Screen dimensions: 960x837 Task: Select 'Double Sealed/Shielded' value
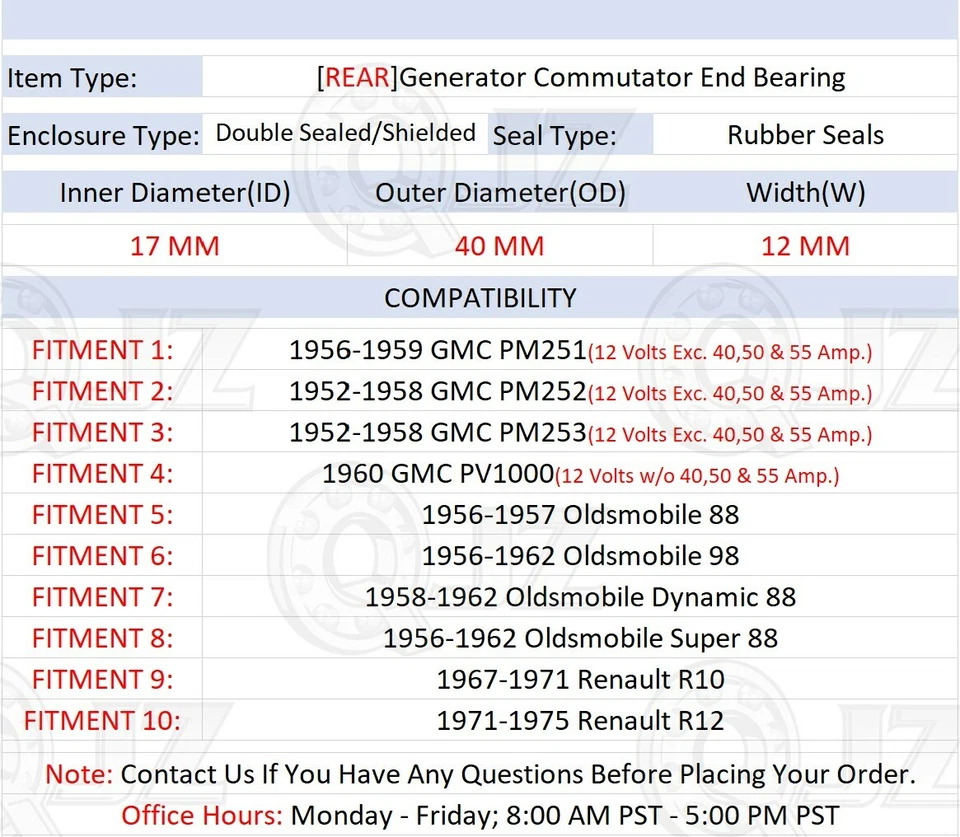pos(346,133)
